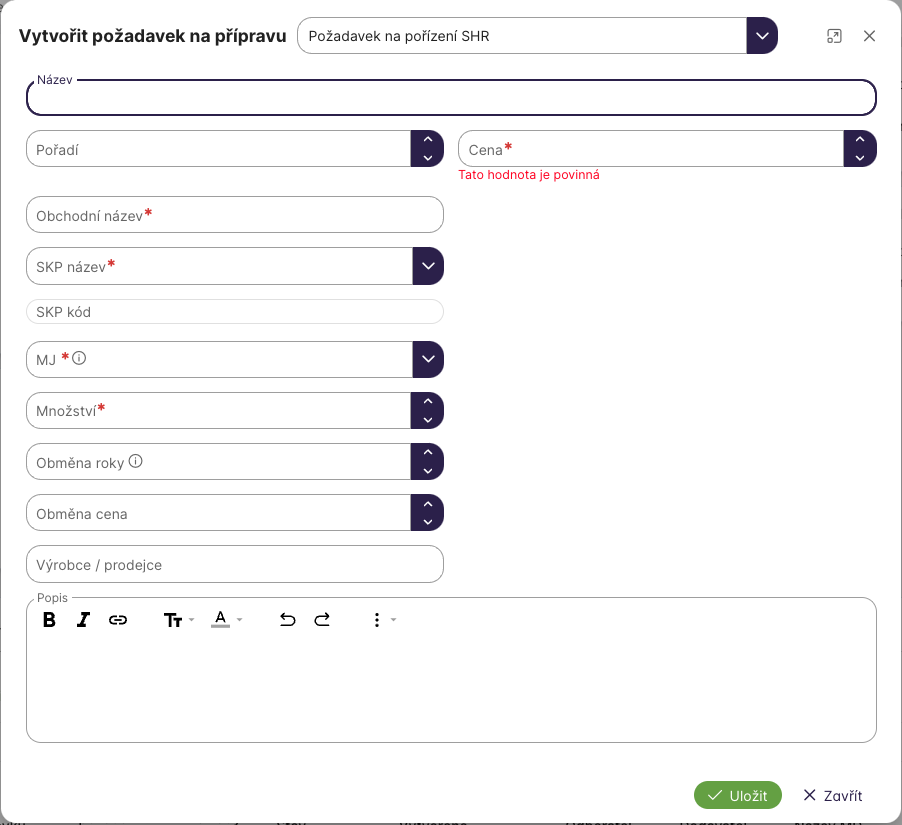This screenshot has height=825, width=902.
Task: Focus the Obchodní název input field
Action: point(234,215)
